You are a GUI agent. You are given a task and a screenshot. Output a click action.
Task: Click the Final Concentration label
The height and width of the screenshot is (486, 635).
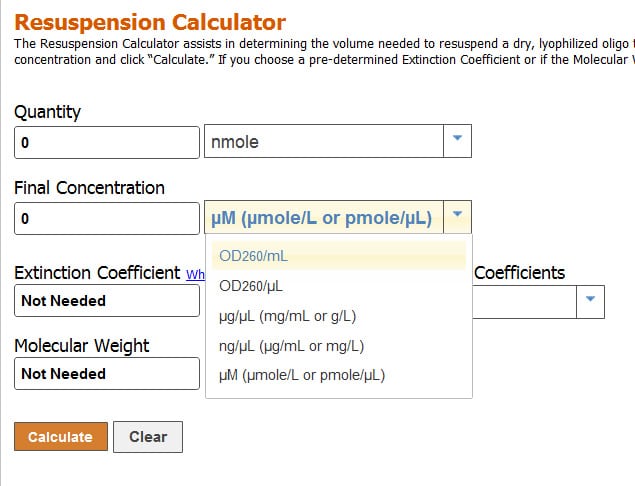89,188
